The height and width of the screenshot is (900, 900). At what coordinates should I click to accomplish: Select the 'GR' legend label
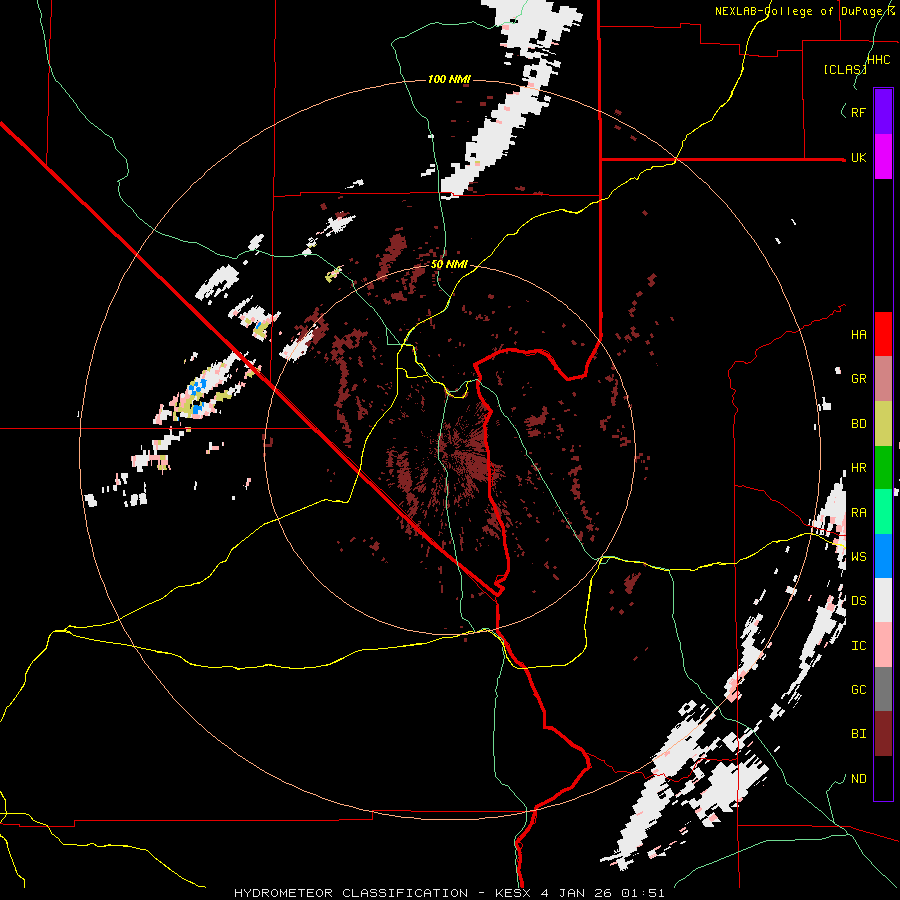(858, 379)
